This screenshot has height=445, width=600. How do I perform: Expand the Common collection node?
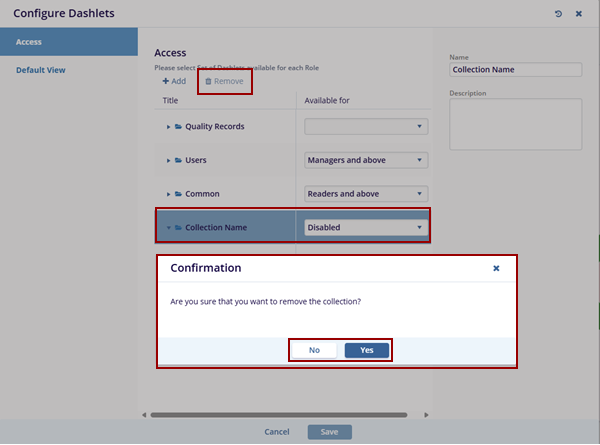[x=168, y=194]
